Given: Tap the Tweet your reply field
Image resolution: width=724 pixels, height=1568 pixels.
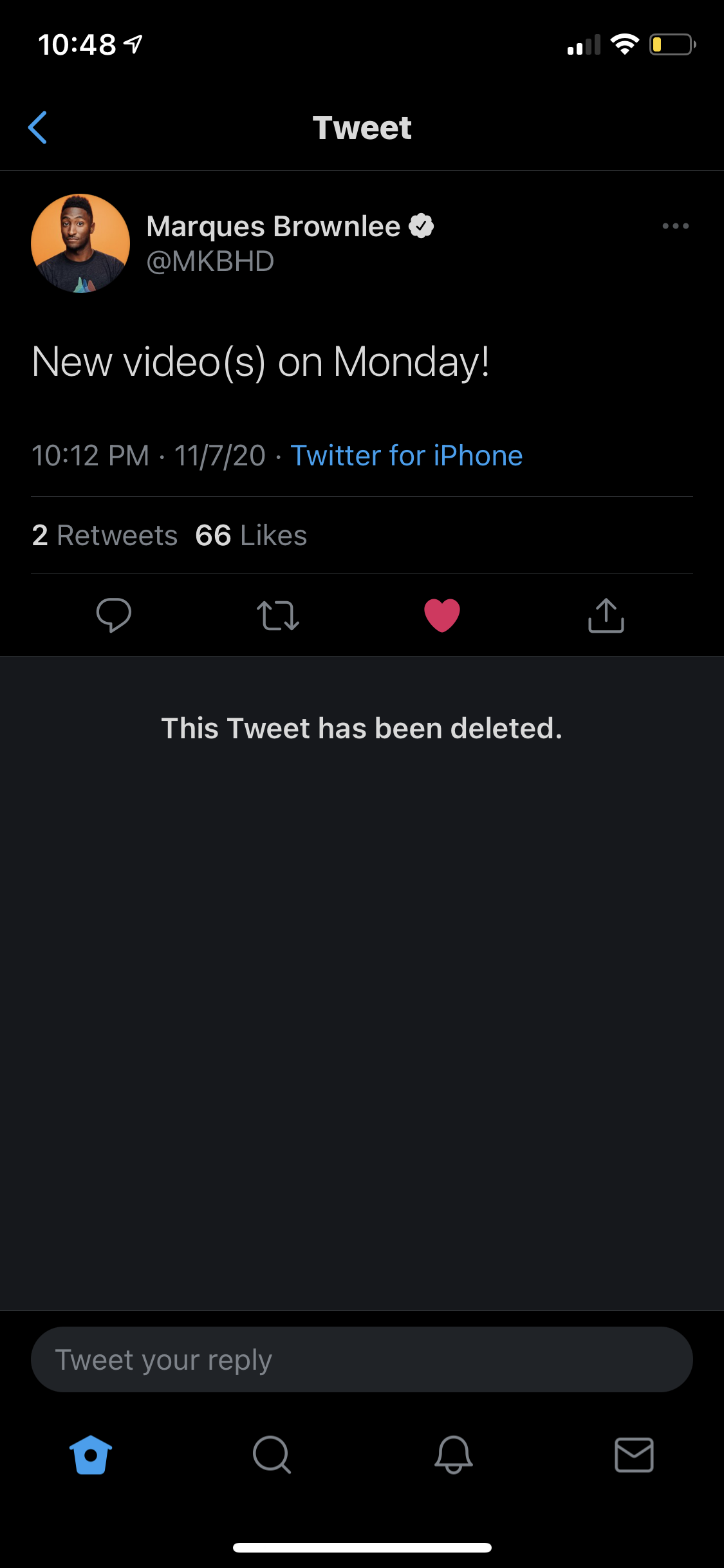Looking at the screenshot, I should (362, 1359).
